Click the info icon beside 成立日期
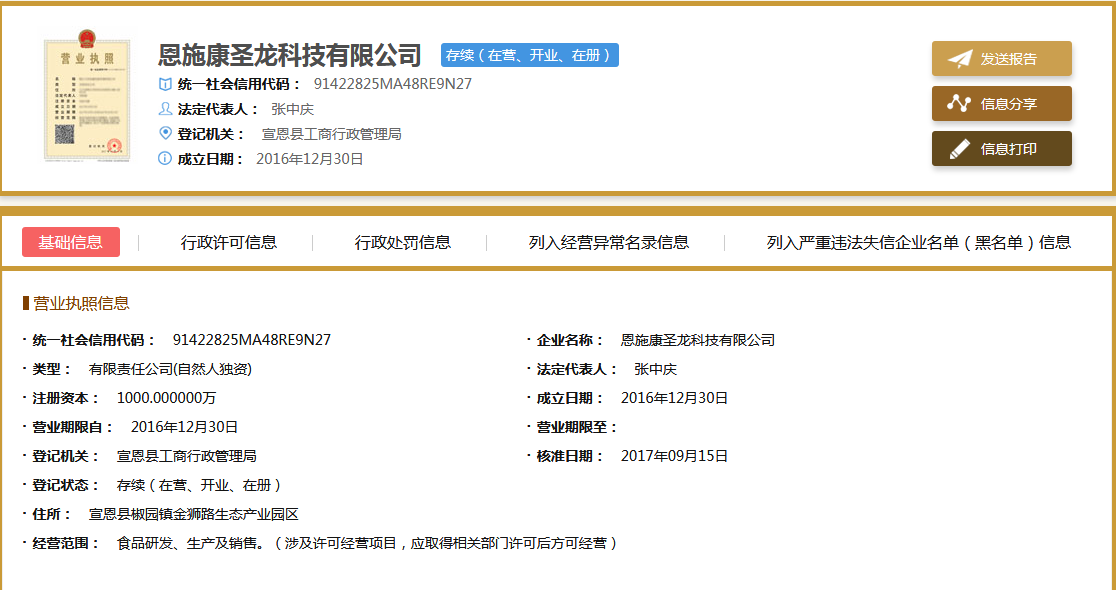1116x590 pixels. [x=165, y=159]
